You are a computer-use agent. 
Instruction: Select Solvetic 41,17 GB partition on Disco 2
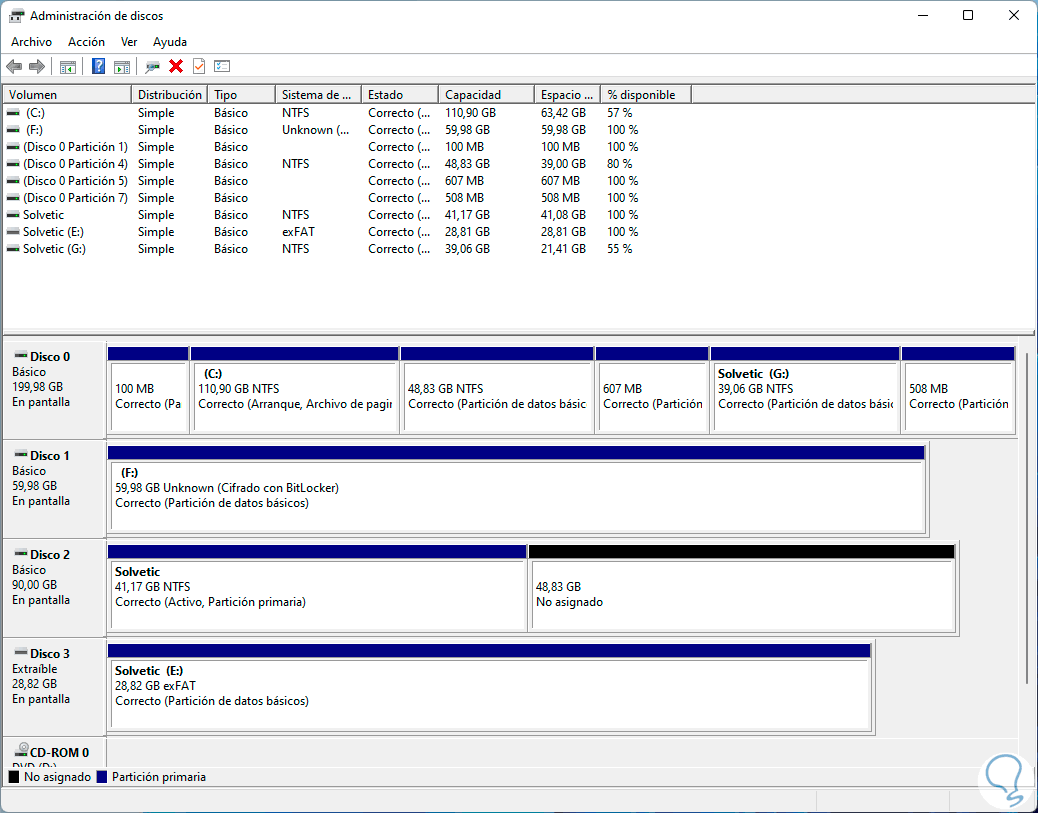pos(317,589)
